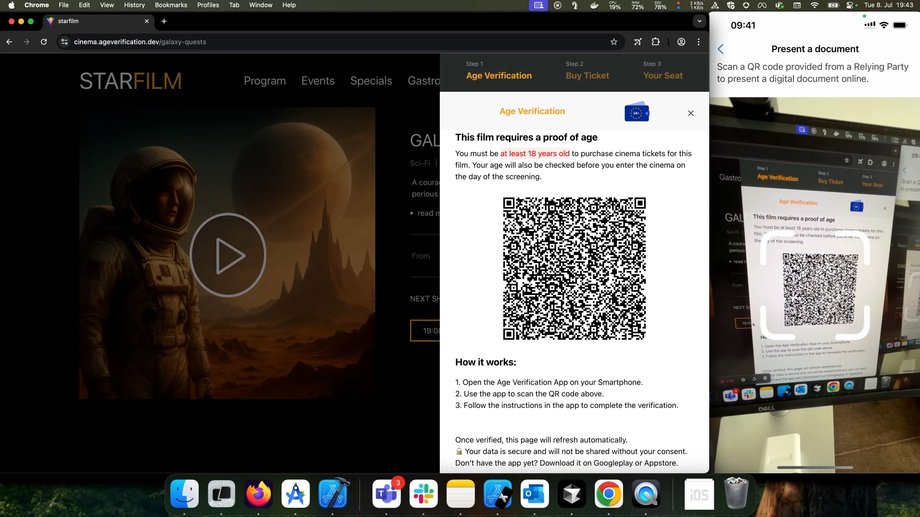Open Outlook from the dock
The image size is (920, 517).
click(x=535, y=494)
